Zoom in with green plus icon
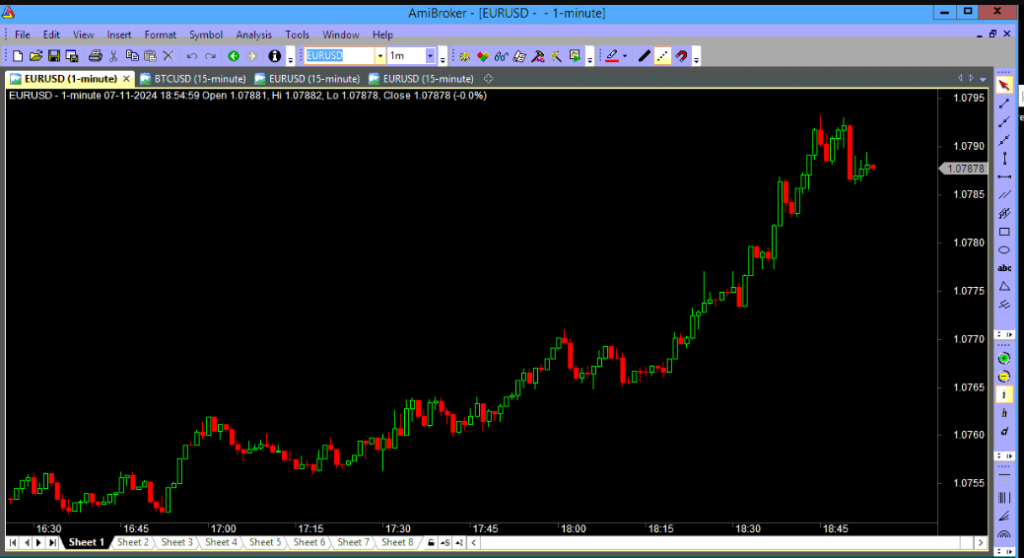The height and width of the screenshot is (558, 1024). pos(1004,358)
